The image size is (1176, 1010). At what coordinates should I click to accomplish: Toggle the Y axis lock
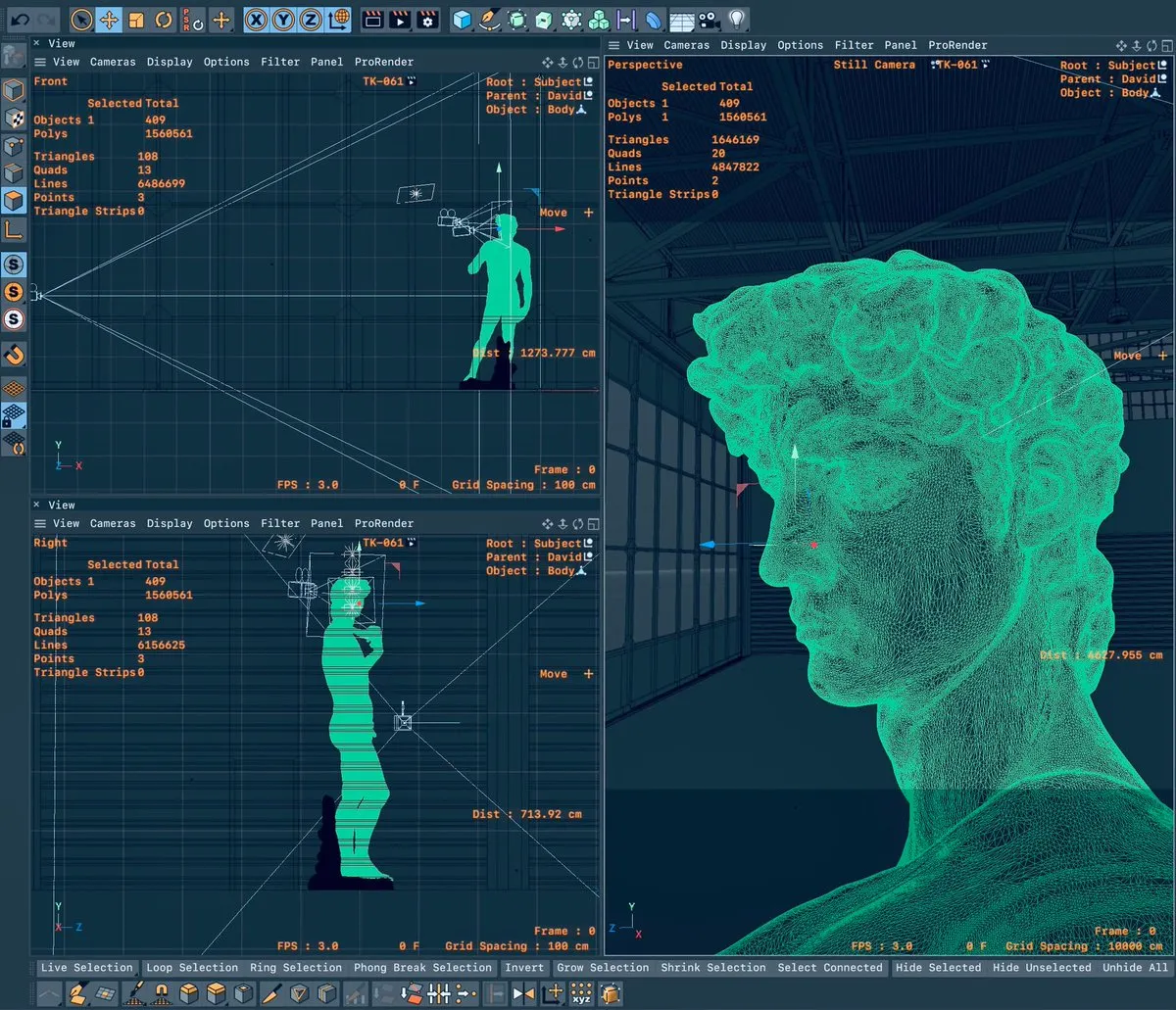283,19
